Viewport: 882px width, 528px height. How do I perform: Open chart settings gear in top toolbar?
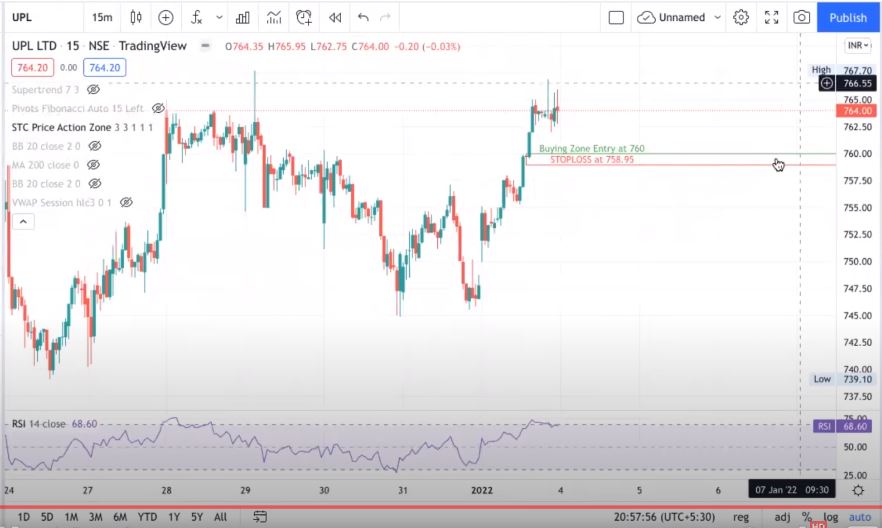(741, 17)
